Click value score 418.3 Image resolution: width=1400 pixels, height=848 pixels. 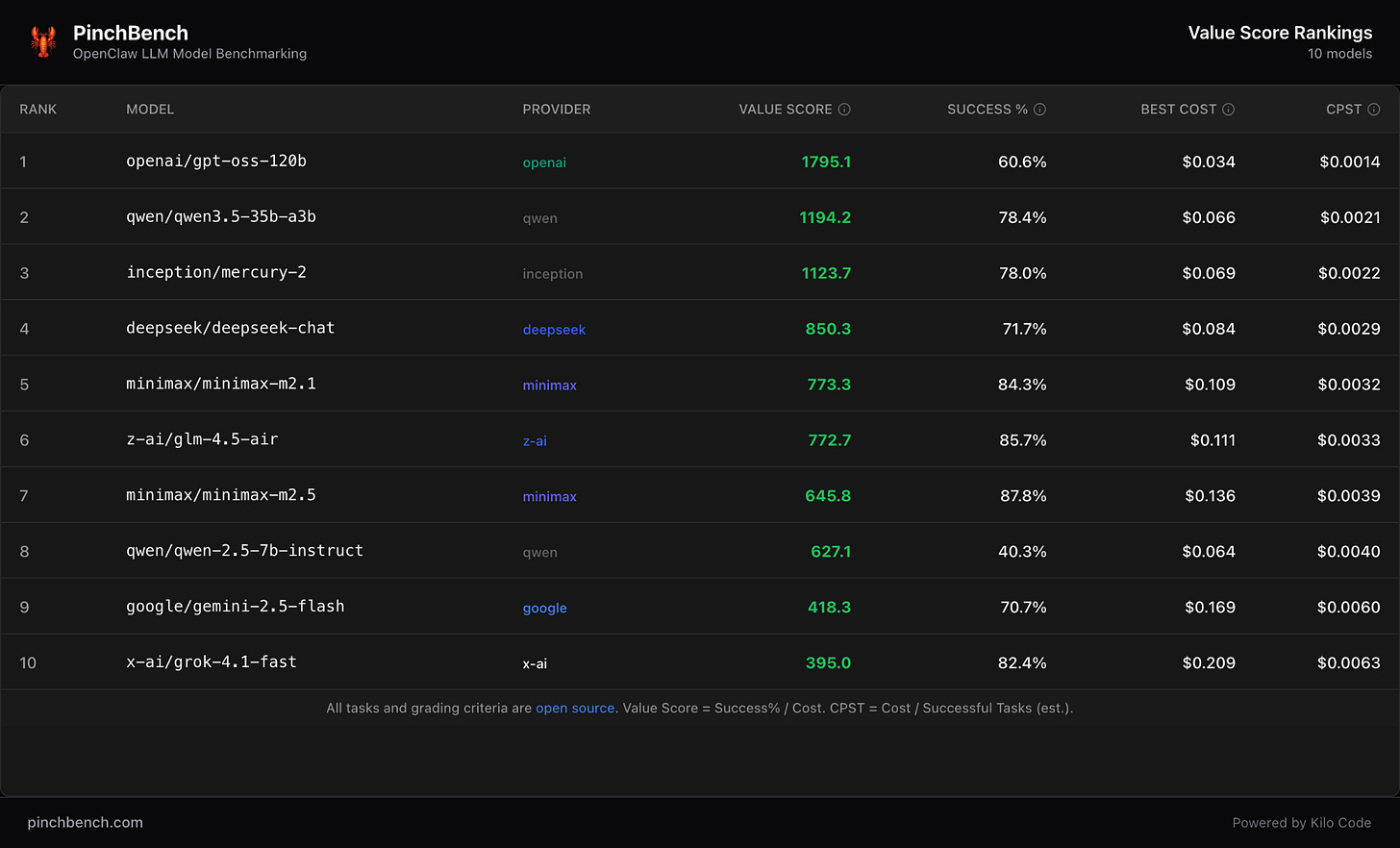(829, 609)
